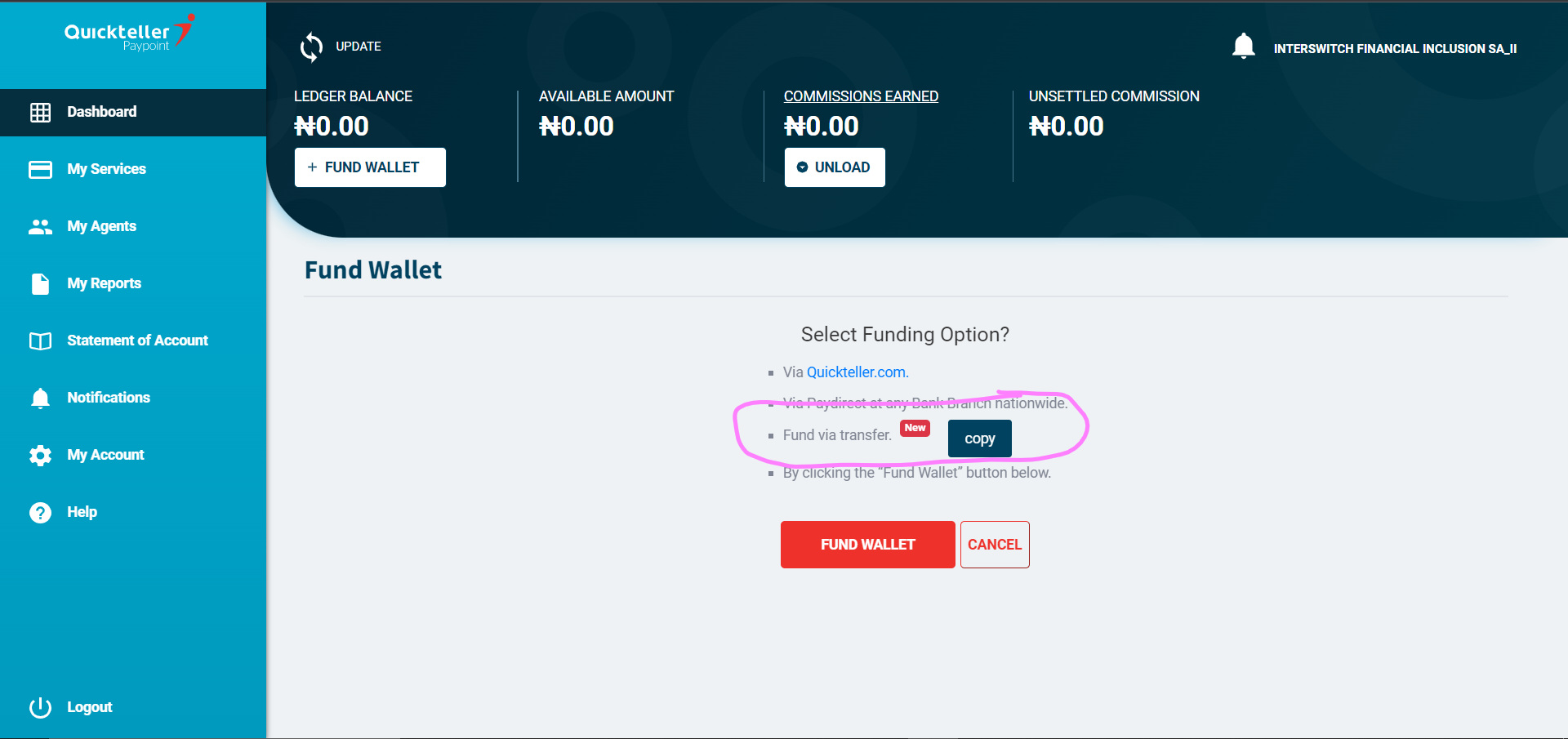Click the Dashboard grid icon

[40, 113]
